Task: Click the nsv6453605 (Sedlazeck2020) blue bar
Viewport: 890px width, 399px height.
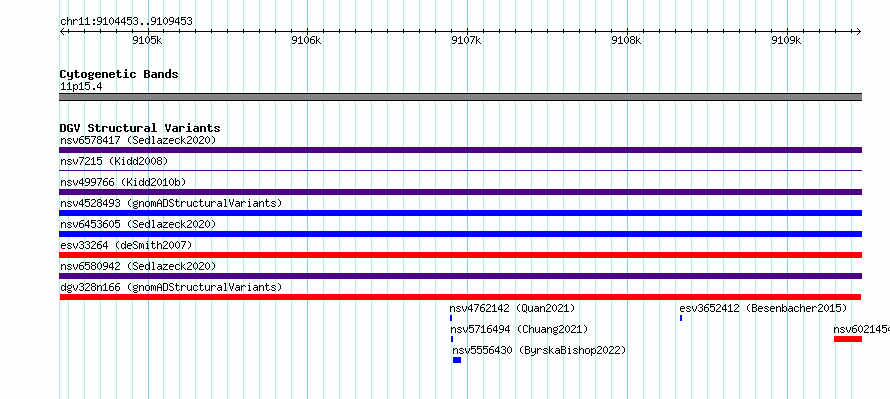Action: pos(460,234)
